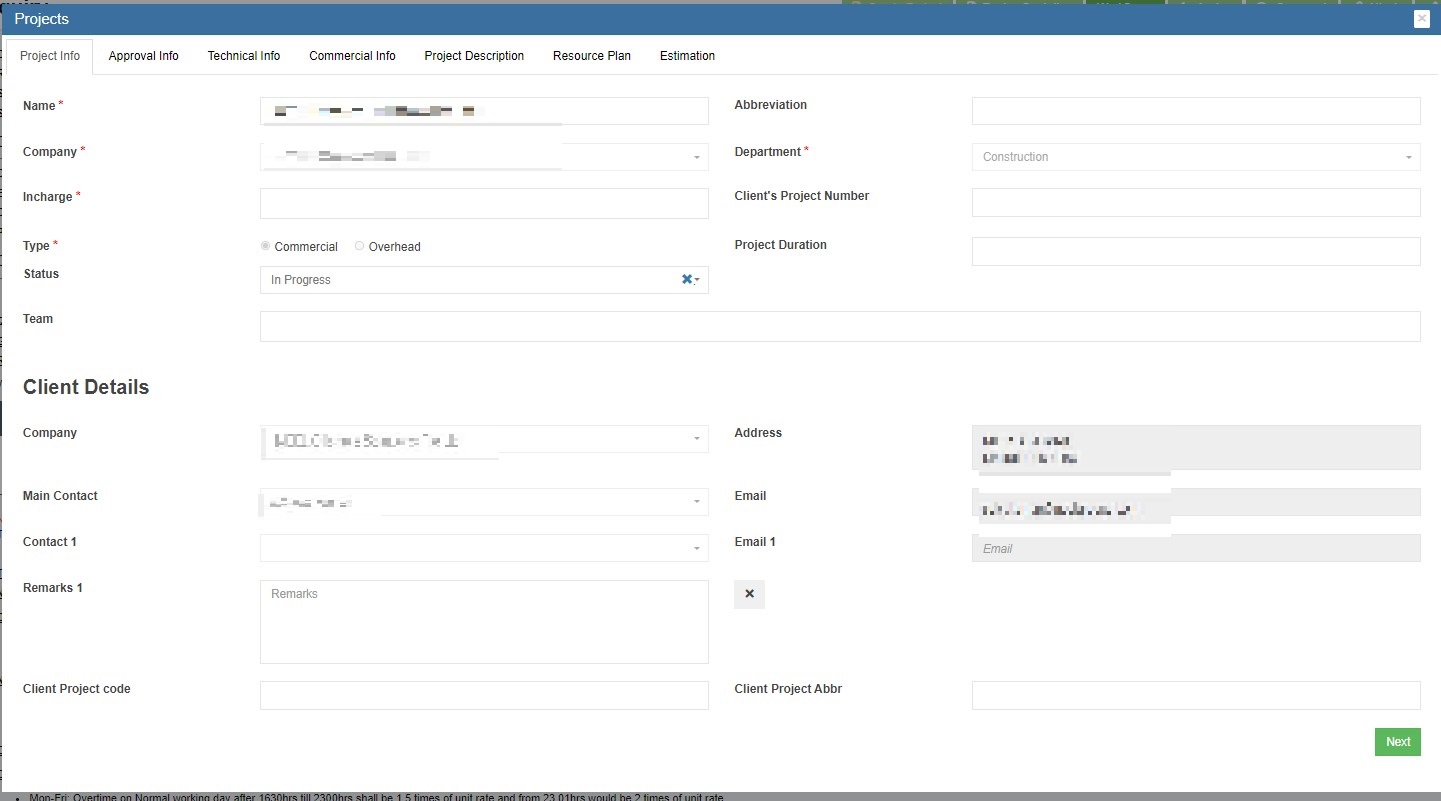
Task: Click the green Next button
Action: (x=1397, y=742)
